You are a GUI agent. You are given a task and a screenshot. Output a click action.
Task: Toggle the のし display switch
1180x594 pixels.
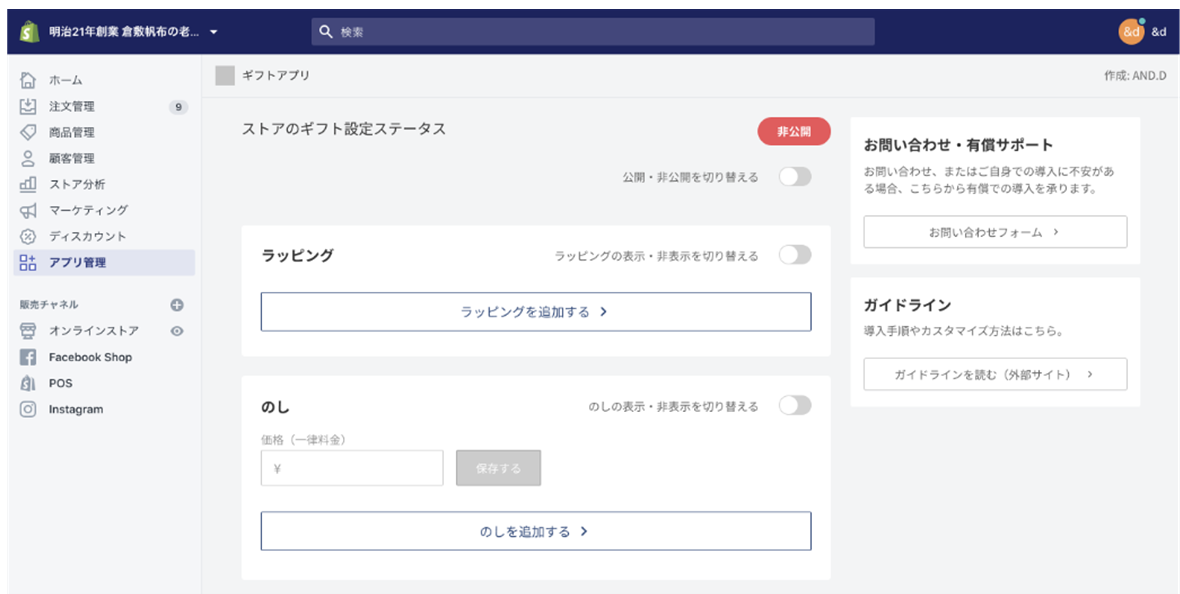click(795, 406)
